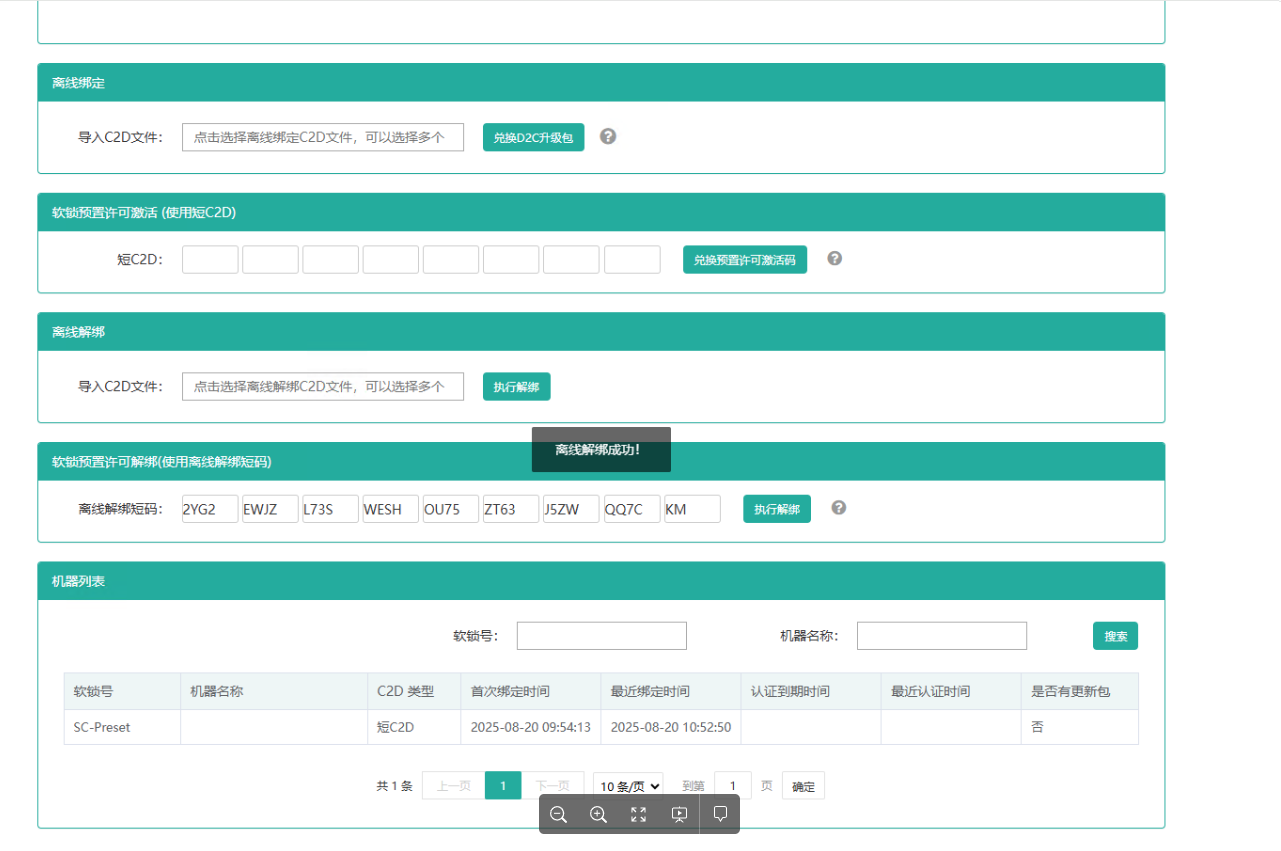Click help icon beside the 离线解绑短码 执行解绑 button

[x=839, y=507]
